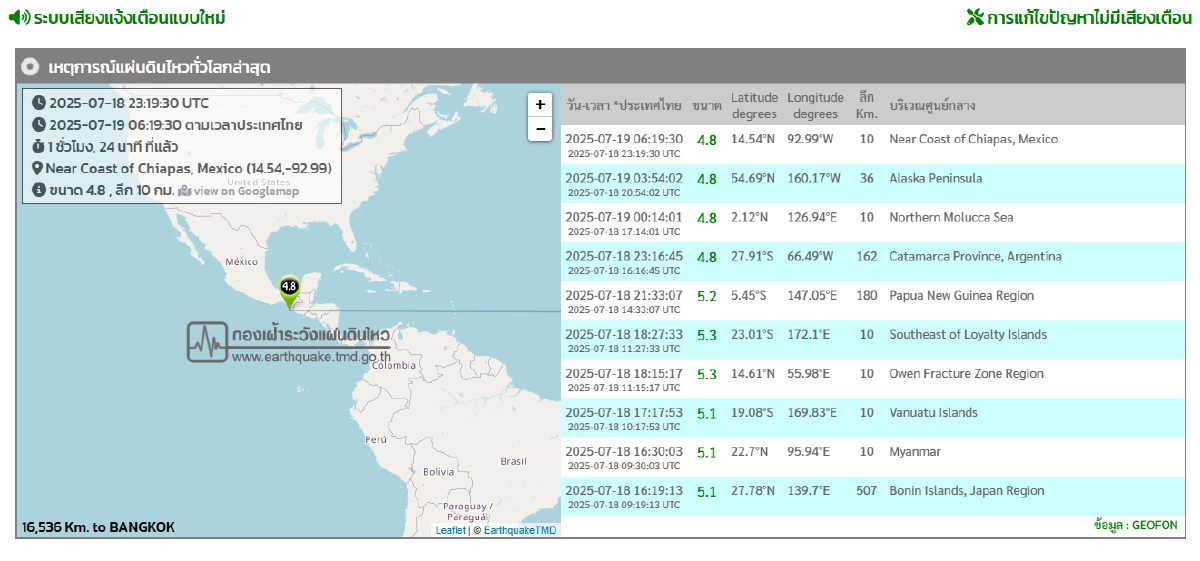Click the tools icon beside sound troubleshooting

coord(975,18)
